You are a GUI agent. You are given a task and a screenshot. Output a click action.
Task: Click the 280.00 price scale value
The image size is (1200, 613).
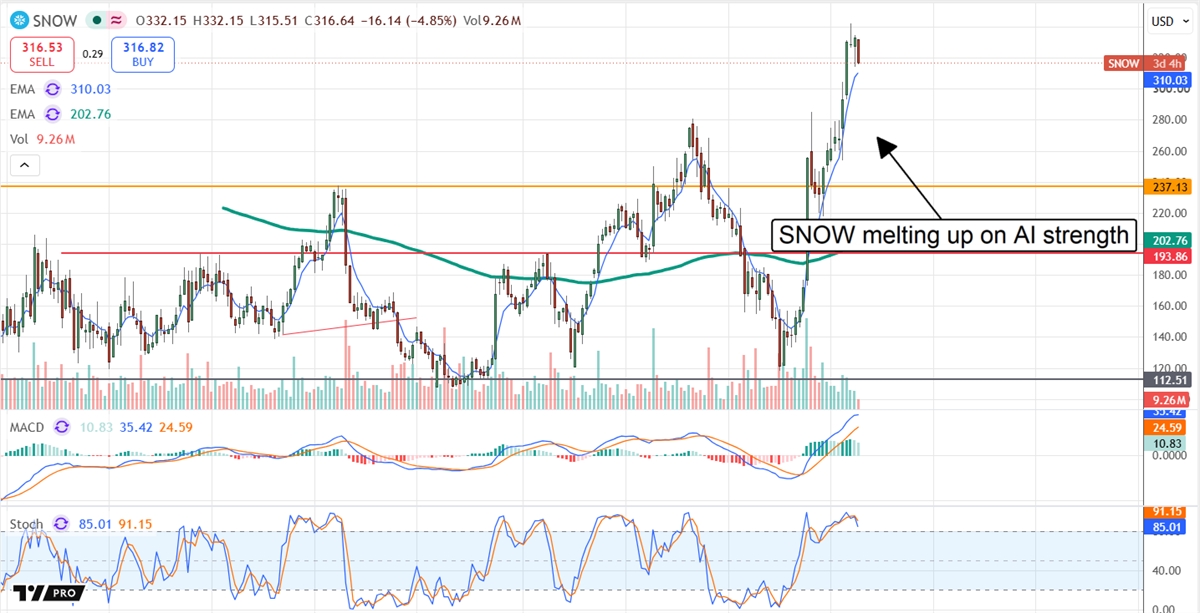point(1170,120)
